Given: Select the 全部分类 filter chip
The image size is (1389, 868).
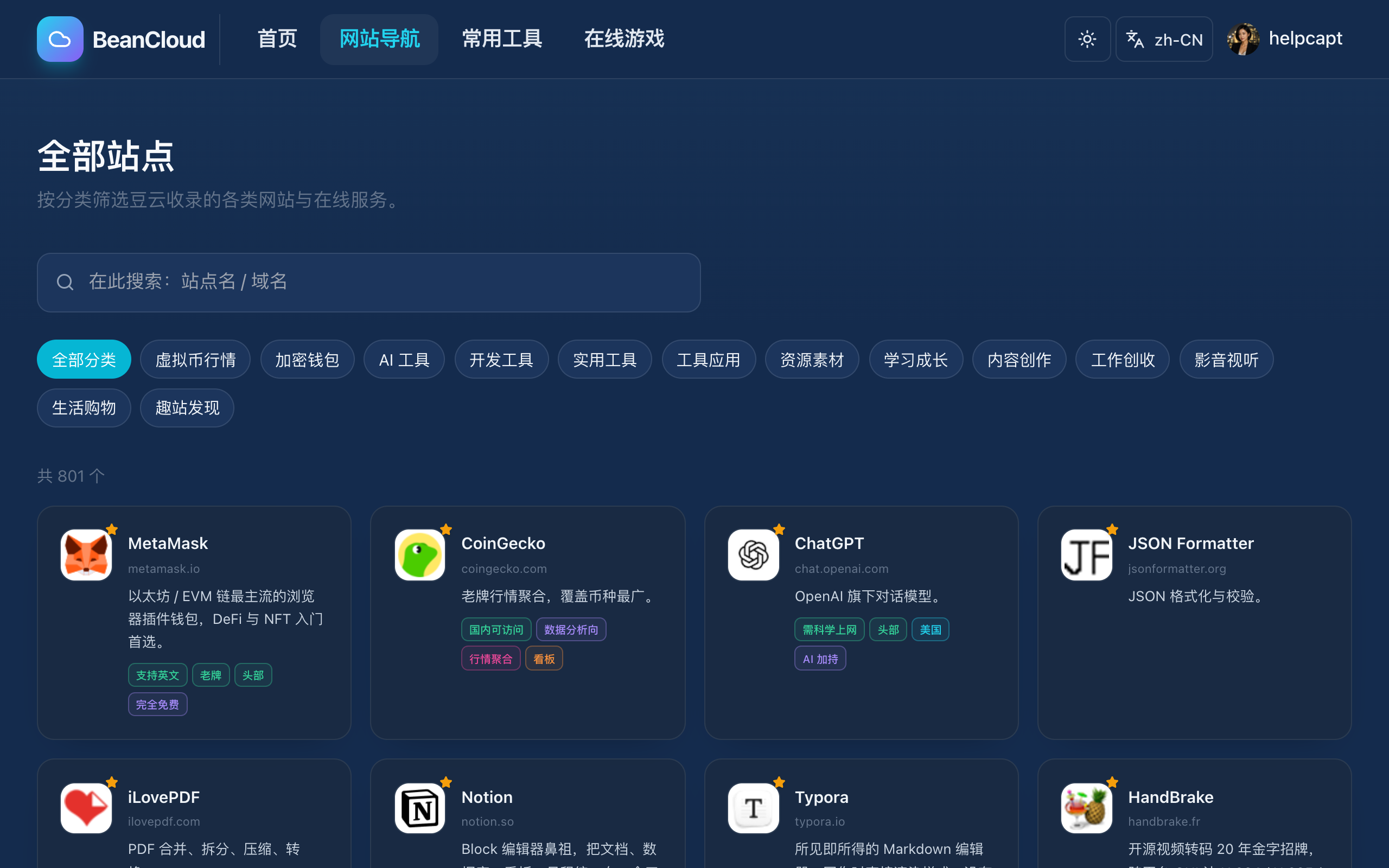Looking at the screenshot, I should tap(84, 359).
